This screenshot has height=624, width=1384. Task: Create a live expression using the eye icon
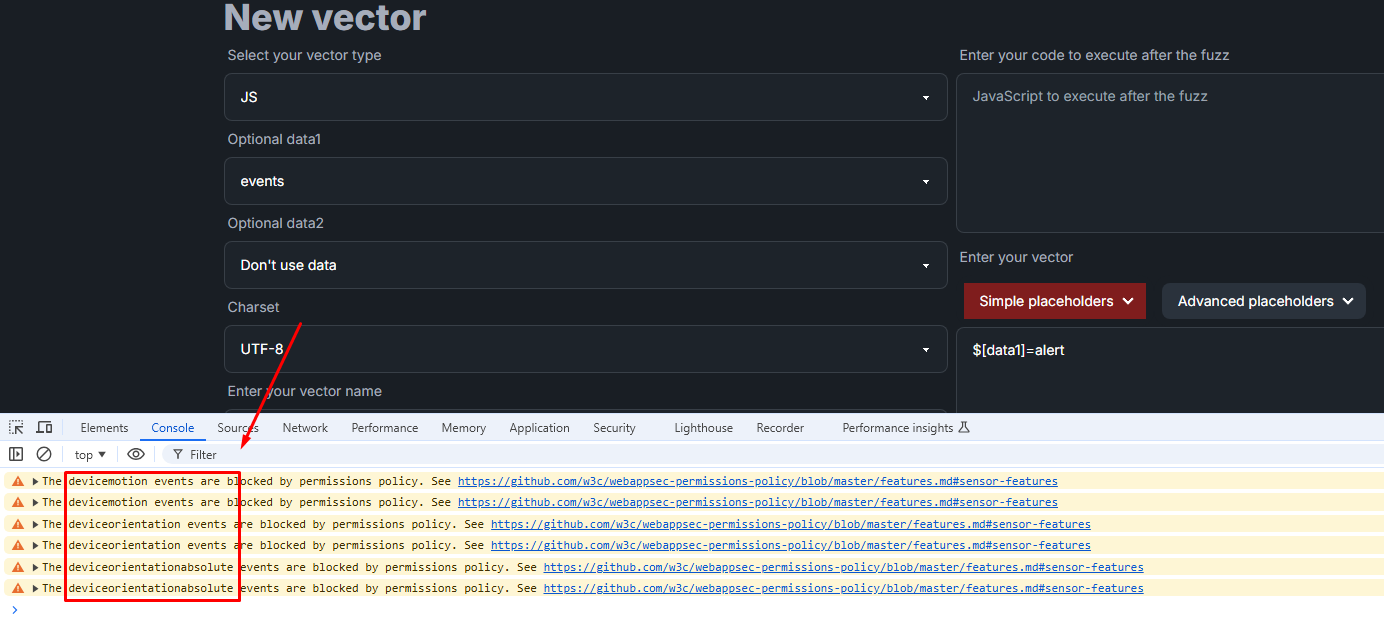click(135, 454)
